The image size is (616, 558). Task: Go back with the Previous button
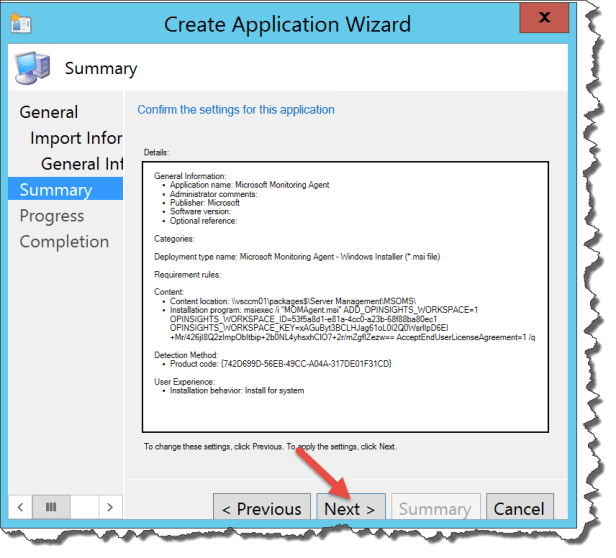[262, 507]
